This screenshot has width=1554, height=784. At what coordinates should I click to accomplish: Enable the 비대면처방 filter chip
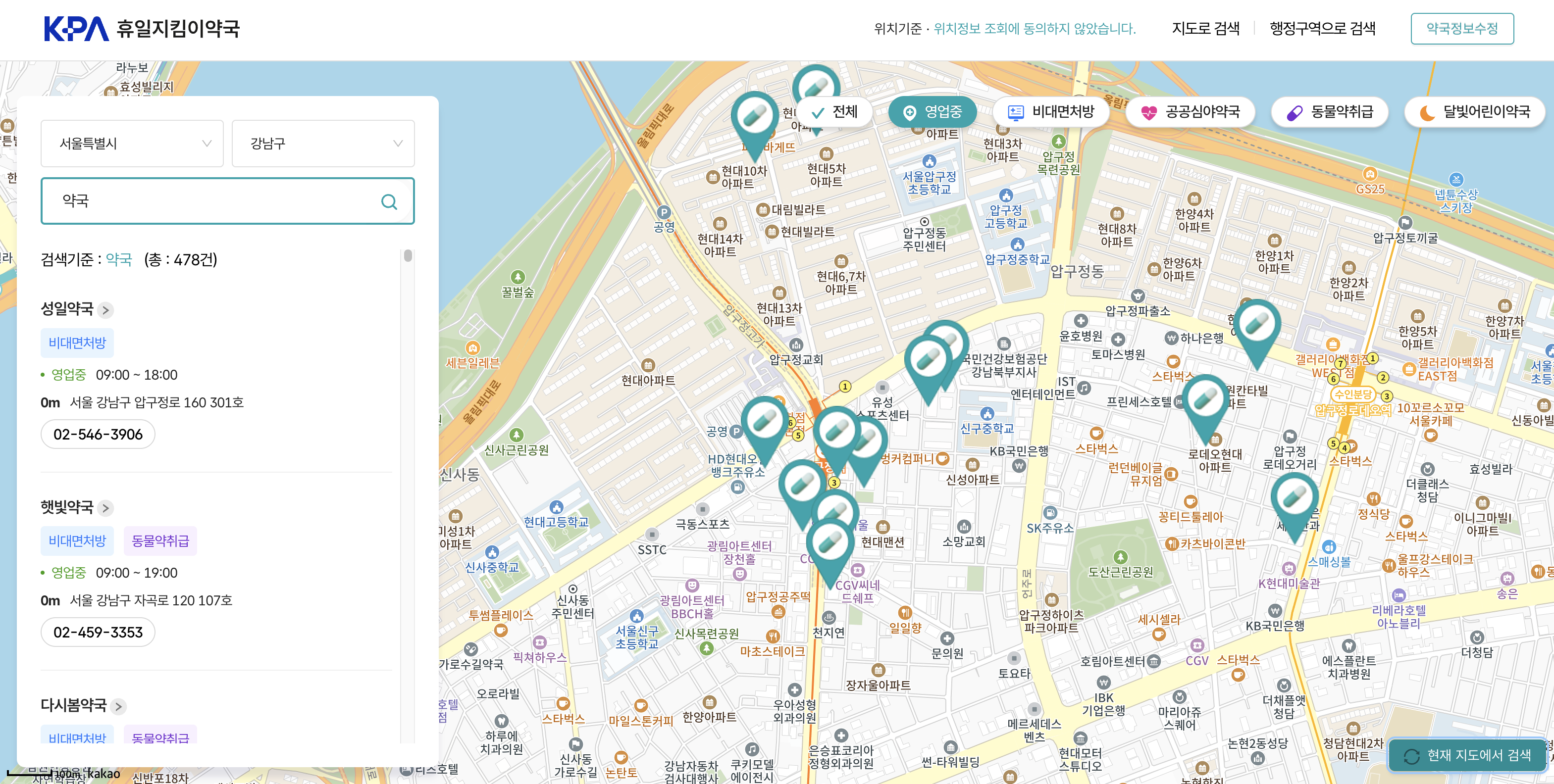point(1051,111)
